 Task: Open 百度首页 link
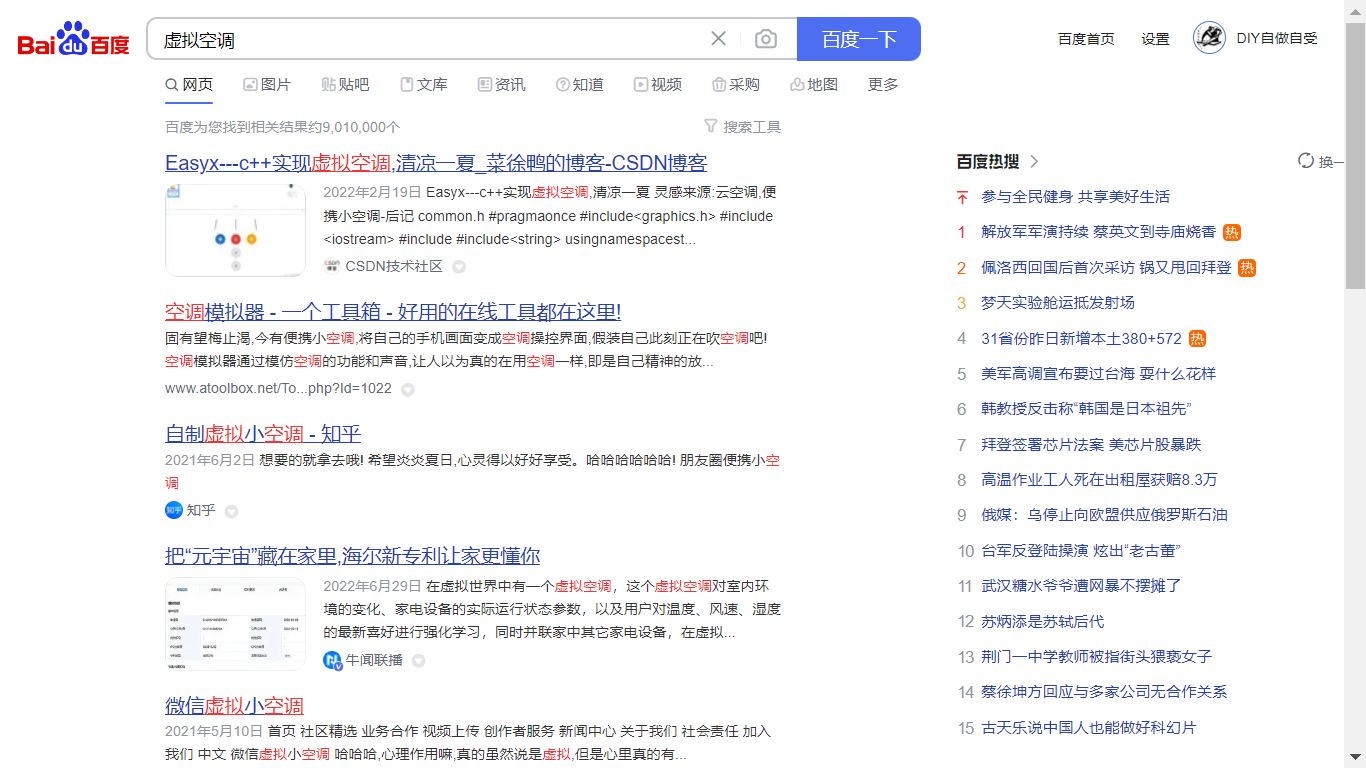coord(1086,39)
